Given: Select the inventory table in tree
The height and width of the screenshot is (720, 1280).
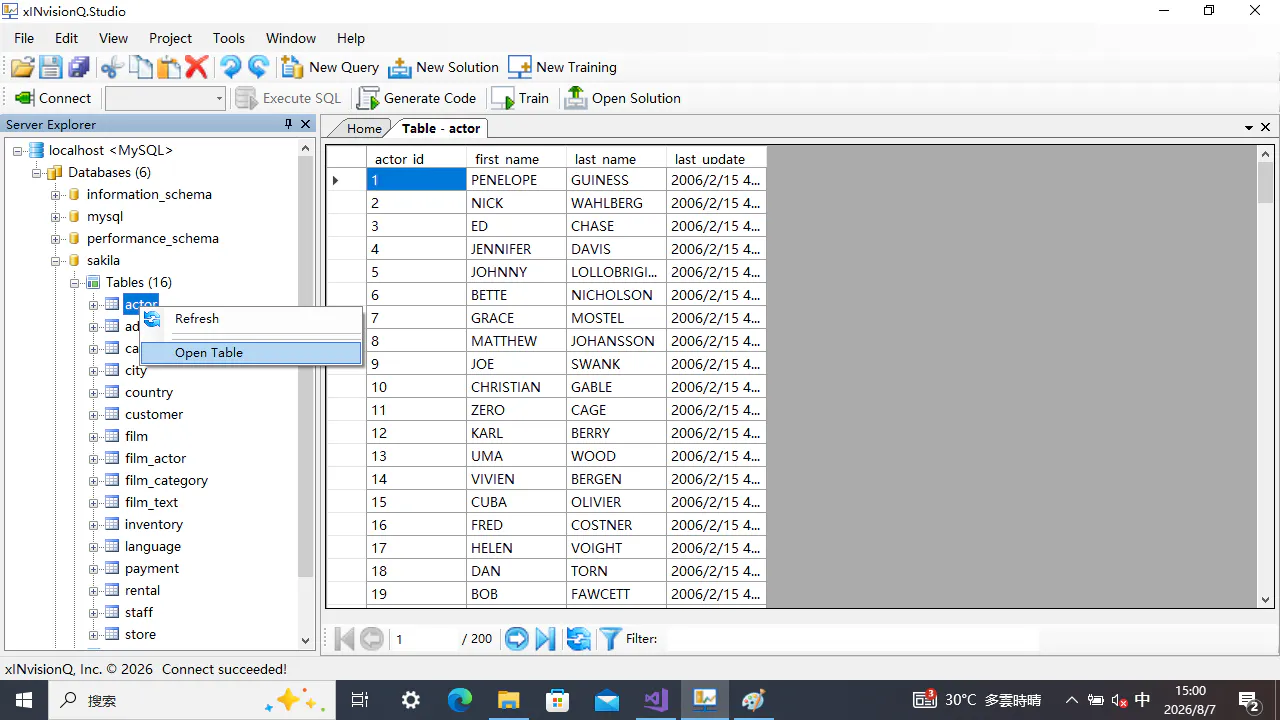Looking at the screenshot, I should pyautogui.click(x=154, y=524).
